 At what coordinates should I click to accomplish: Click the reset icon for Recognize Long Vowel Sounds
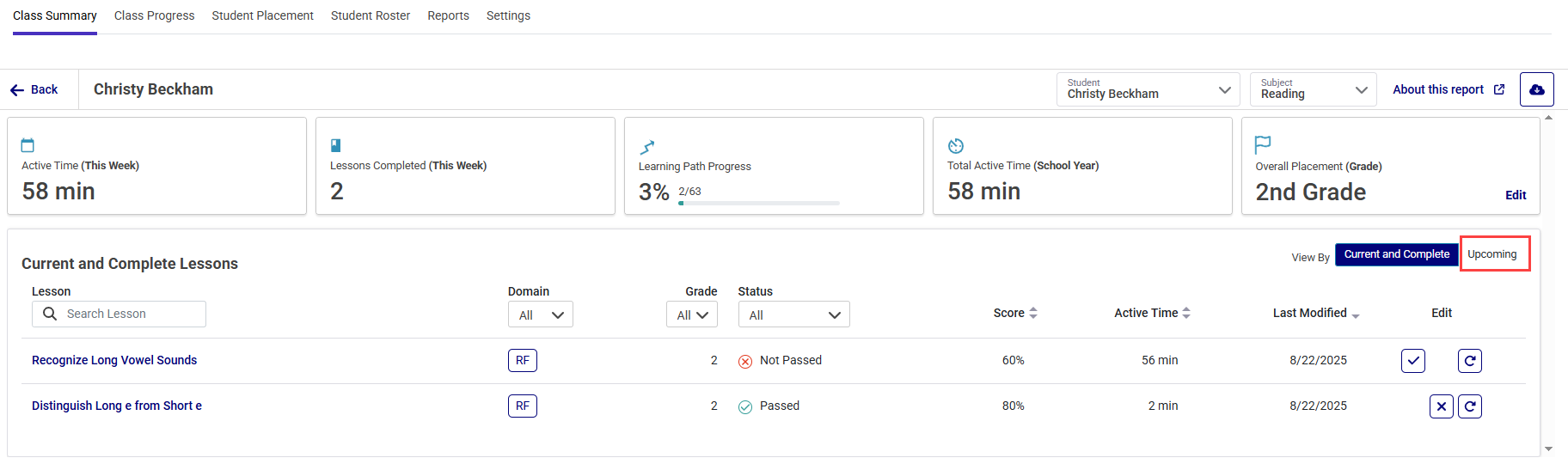(x=1469, y=361)
